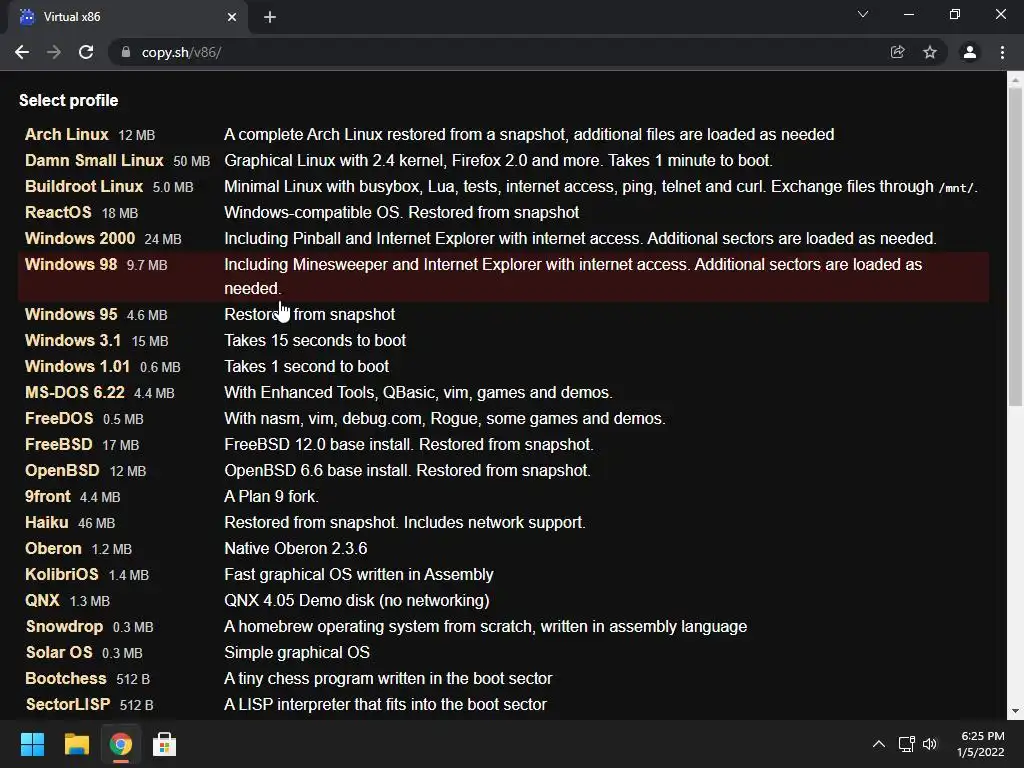Open the Windows Start menu
Viewport: 1024px width, 768px height.
(32, 744)
